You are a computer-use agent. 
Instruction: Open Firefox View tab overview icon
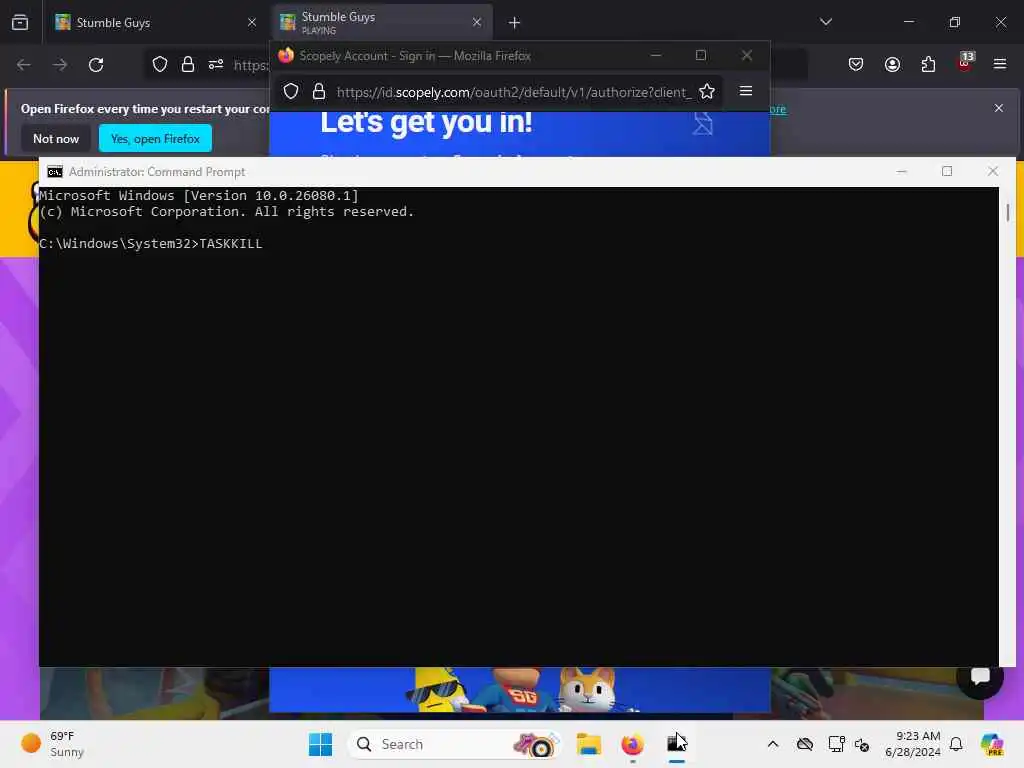[20, 23]
